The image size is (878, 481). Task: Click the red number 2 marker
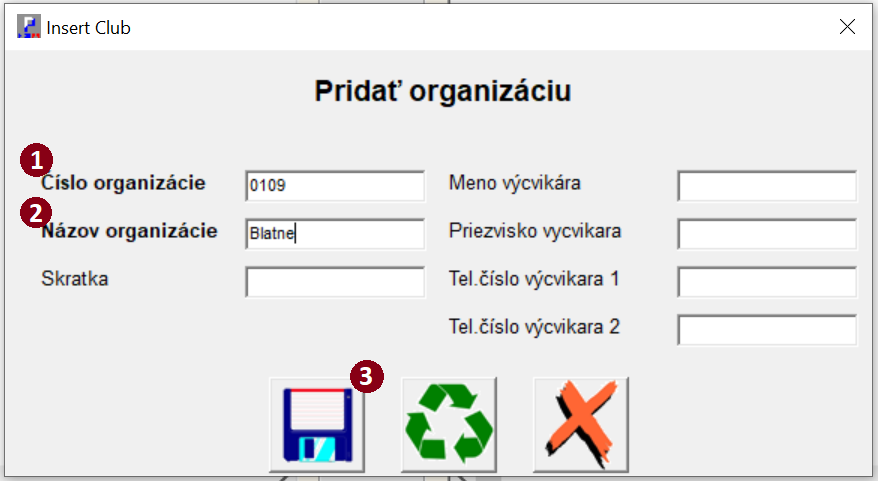tap(36, 213)
